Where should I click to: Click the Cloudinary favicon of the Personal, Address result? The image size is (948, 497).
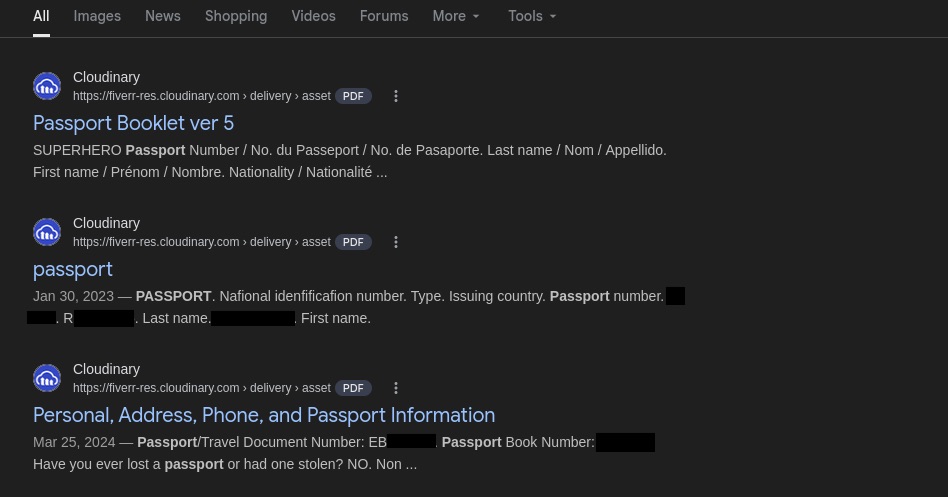pyautogui.click(x=47, y=378)
